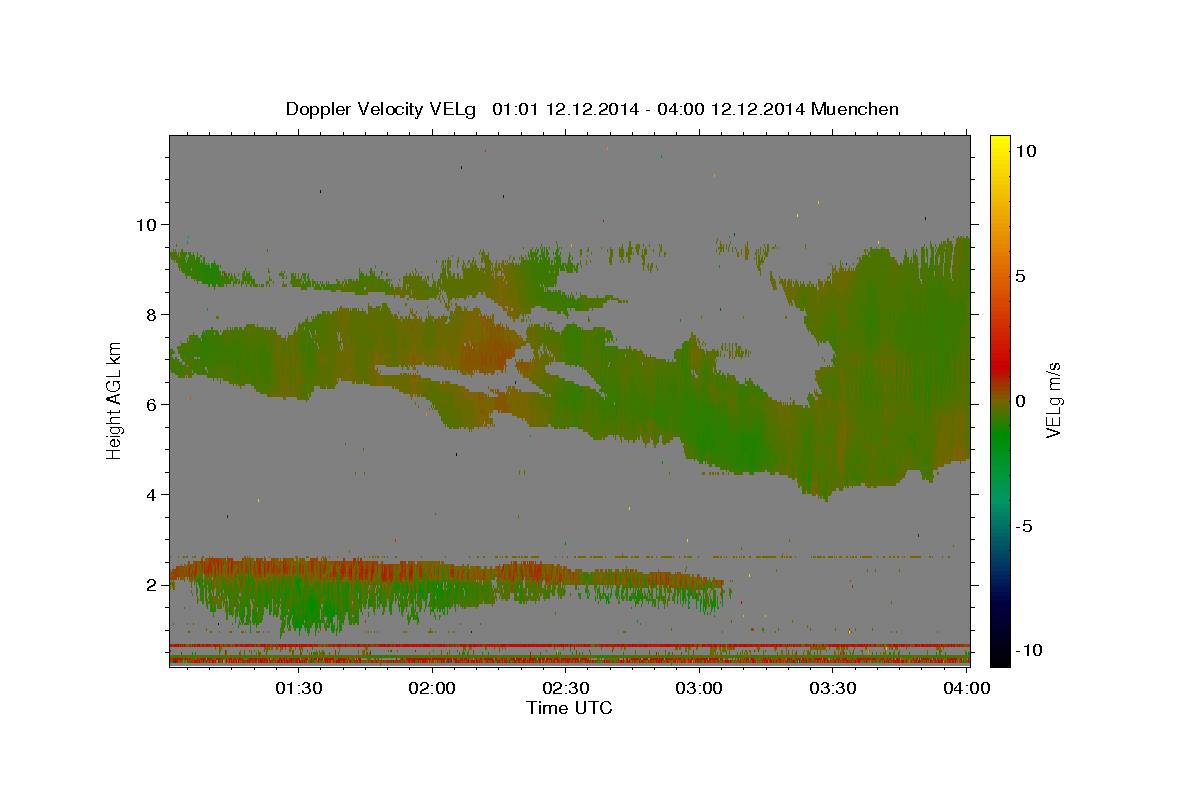The height and width of the screenshot is (800, 1200).
Task: Click the 'Height AGL km' axis label
Action: point(114,402)
